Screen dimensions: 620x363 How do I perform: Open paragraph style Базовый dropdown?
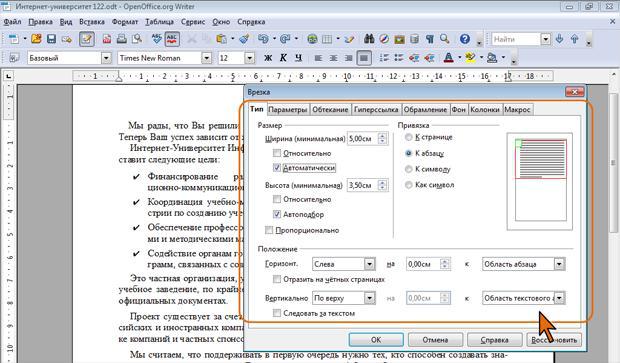[x=106, y=58]
